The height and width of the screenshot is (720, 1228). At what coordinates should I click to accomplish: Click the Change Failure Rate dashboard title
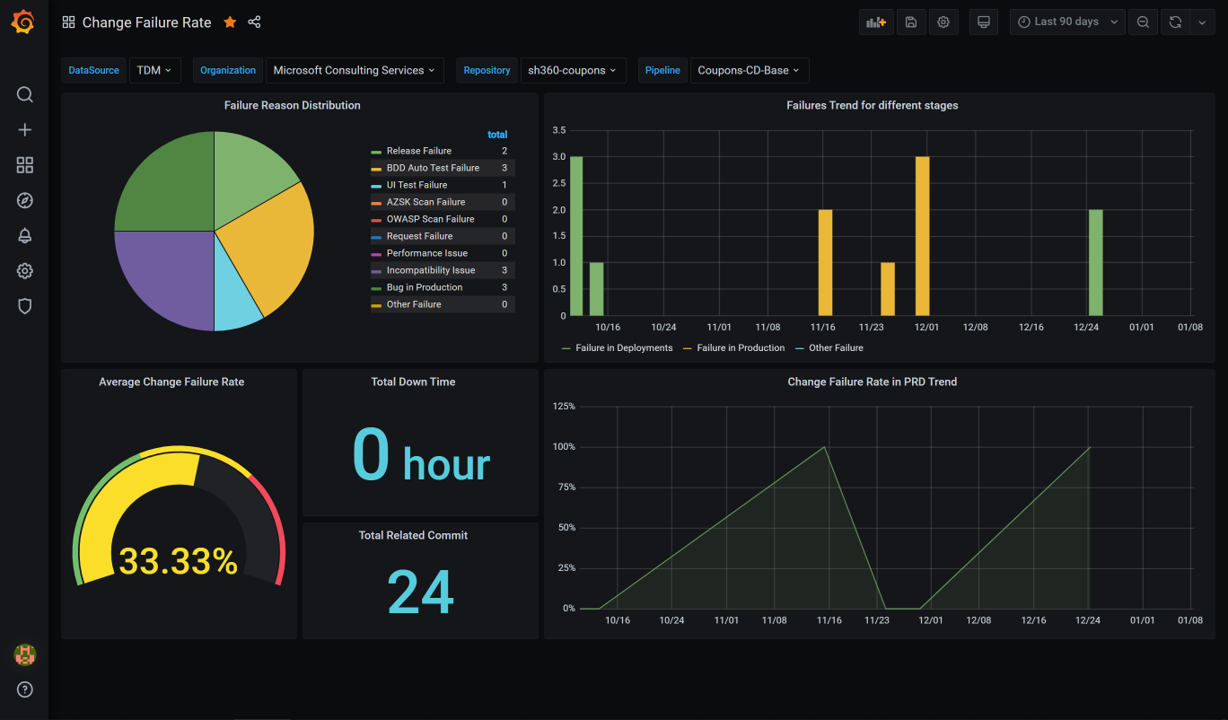[x=147, y=22]
